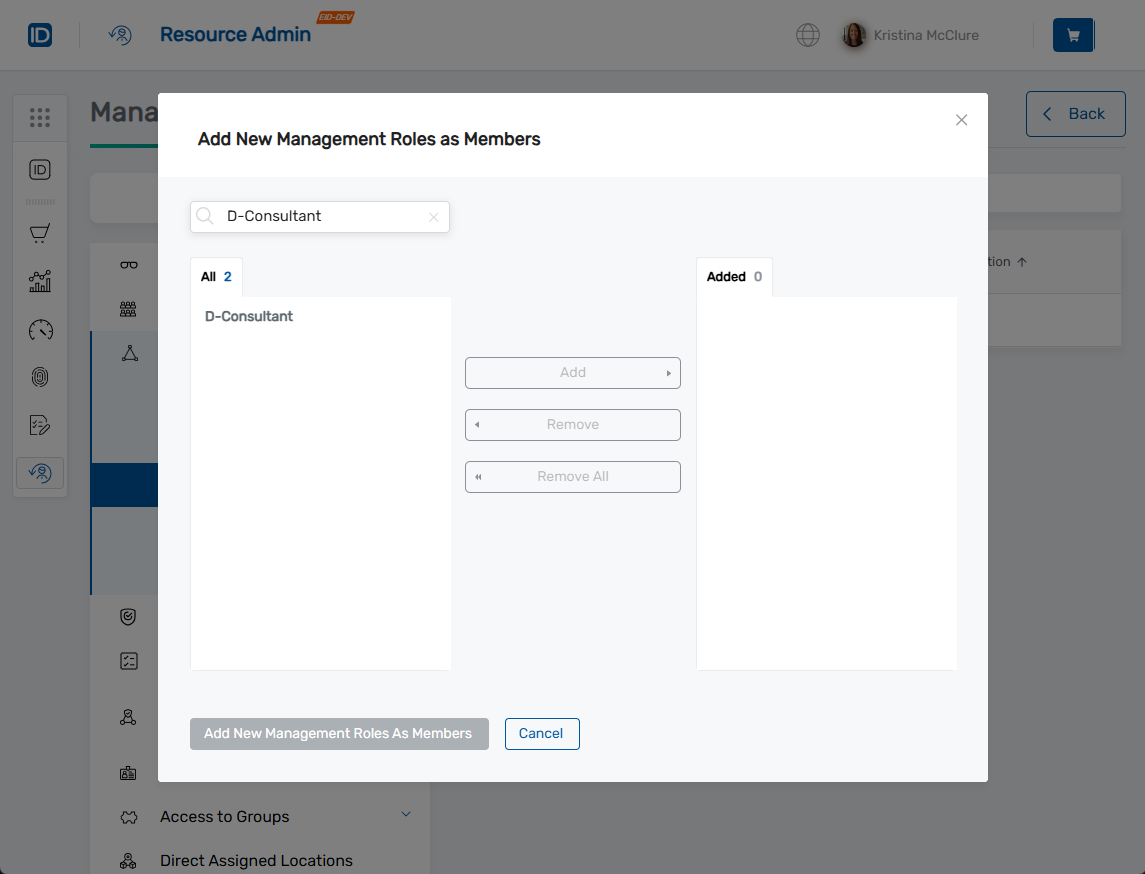Collapse the Access to Groups section
Image resolution: width=1145 pixels, height=874 pixels.
coord(405,816)
